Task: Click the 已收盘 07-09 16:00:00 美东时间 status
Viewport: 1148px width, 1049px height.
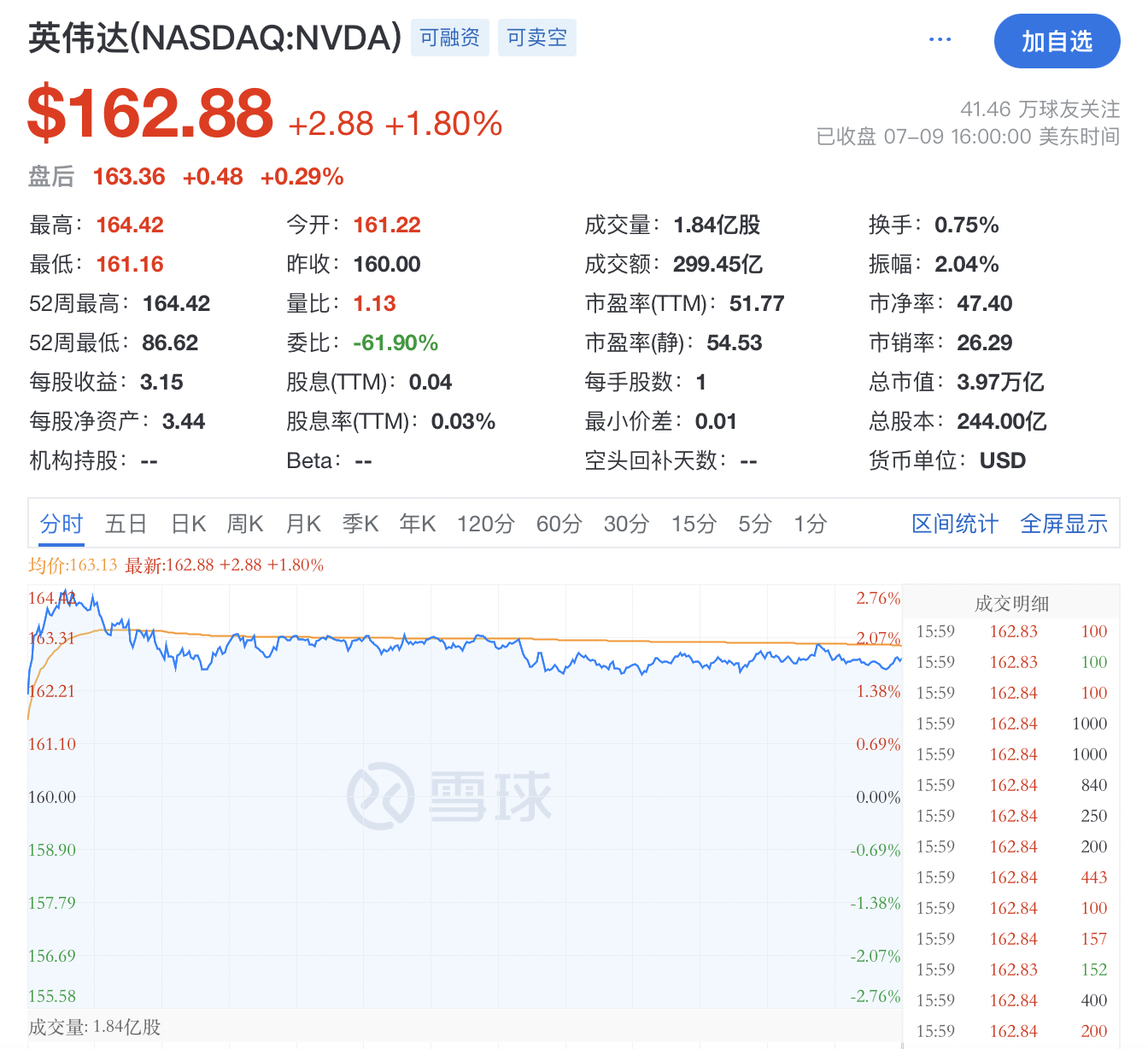Action: pos(968,137)
